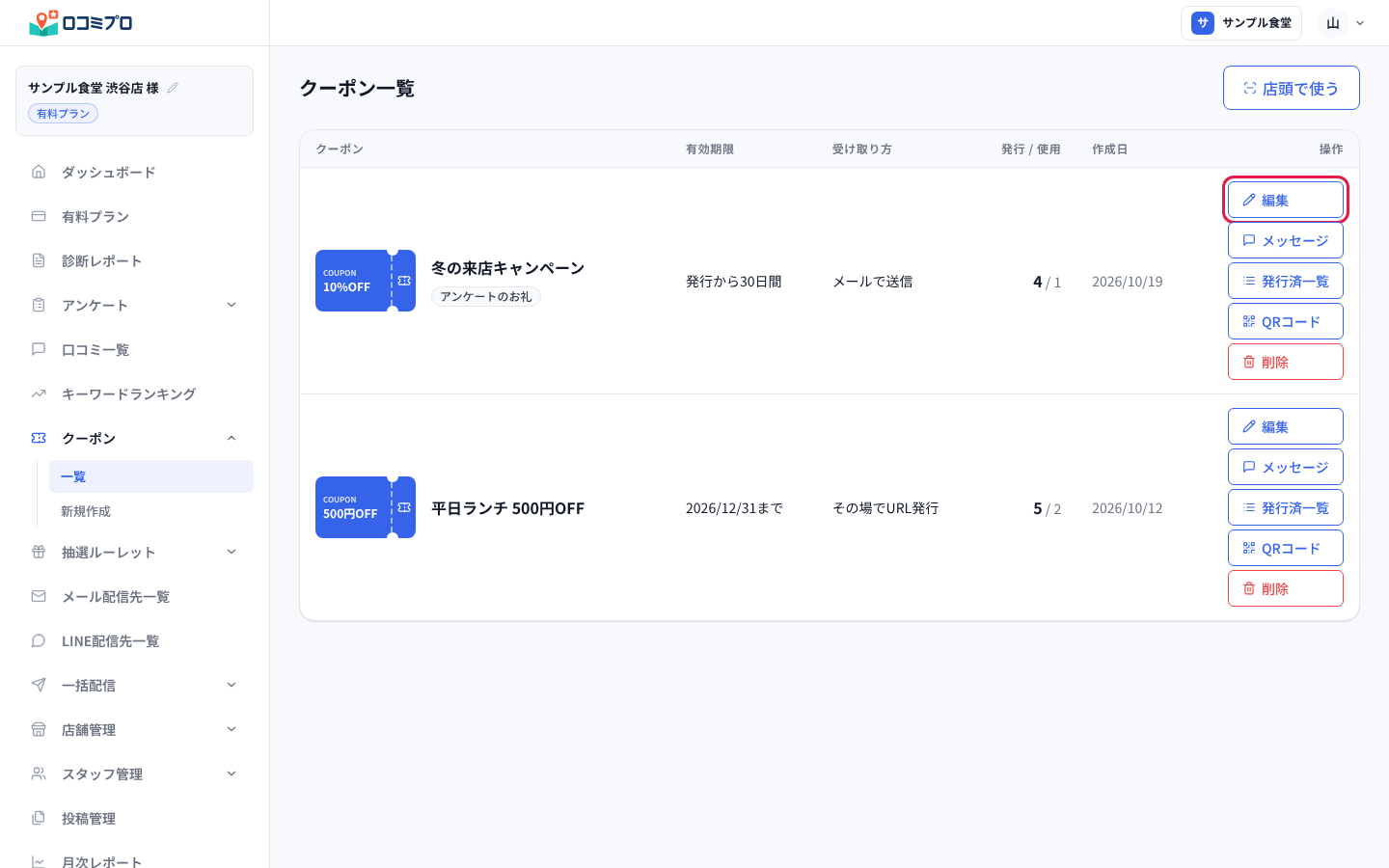Collapse the クーポン menu
The height and width of the screenshot is (868, 1389).
tap(231, 438)
